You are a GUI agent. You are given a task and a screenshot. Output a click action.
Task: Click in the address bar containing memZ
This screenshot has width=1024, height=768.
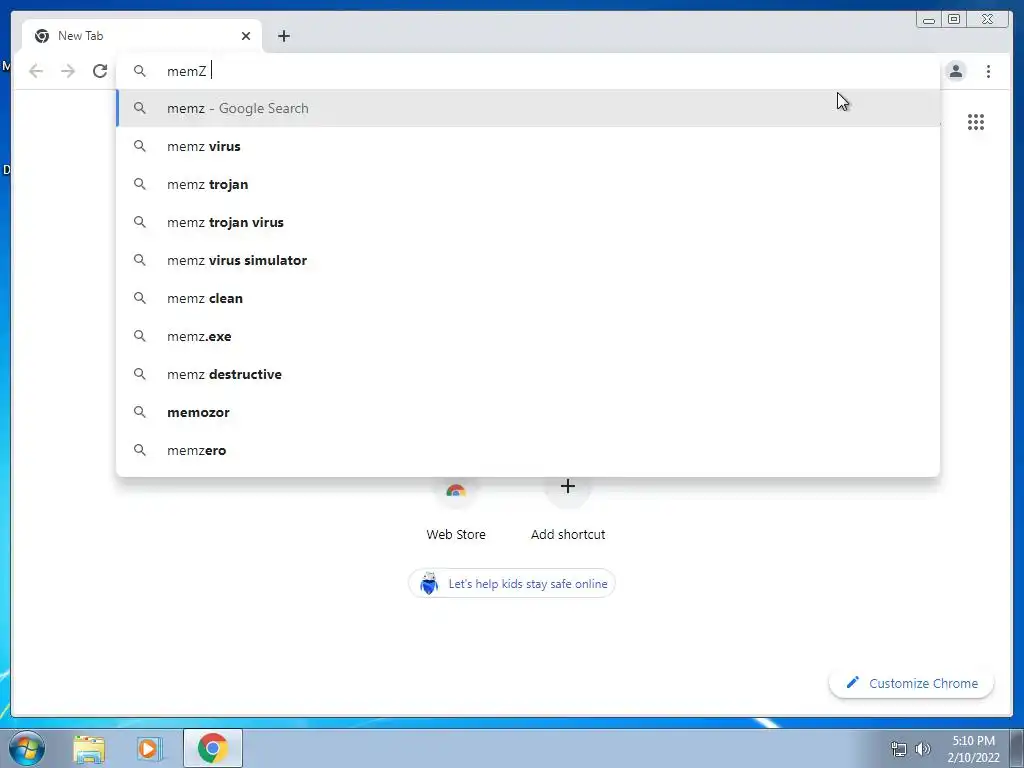tap(528, 71)
